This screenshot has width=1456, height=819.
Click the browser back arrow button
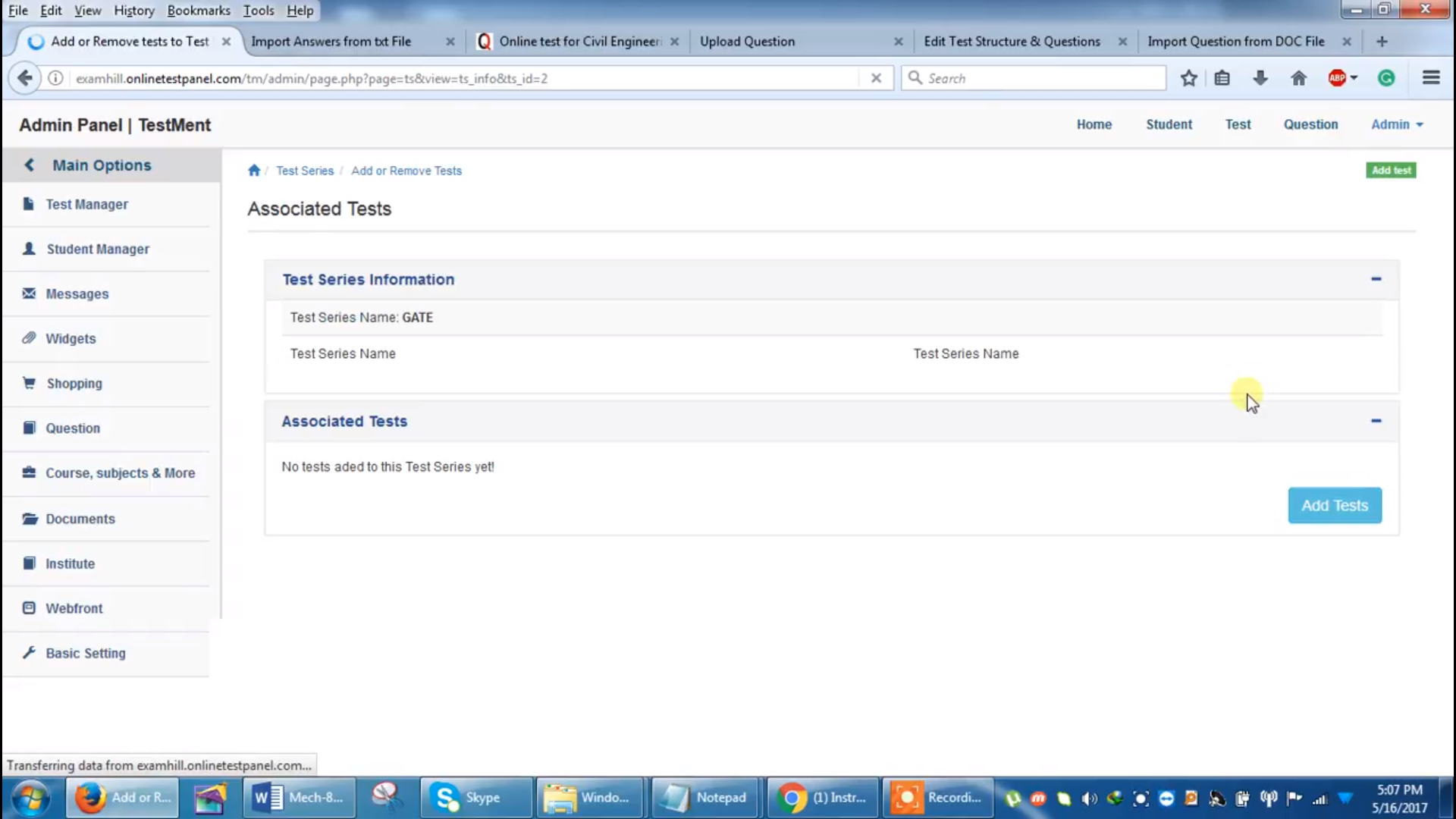coord(25,78)
